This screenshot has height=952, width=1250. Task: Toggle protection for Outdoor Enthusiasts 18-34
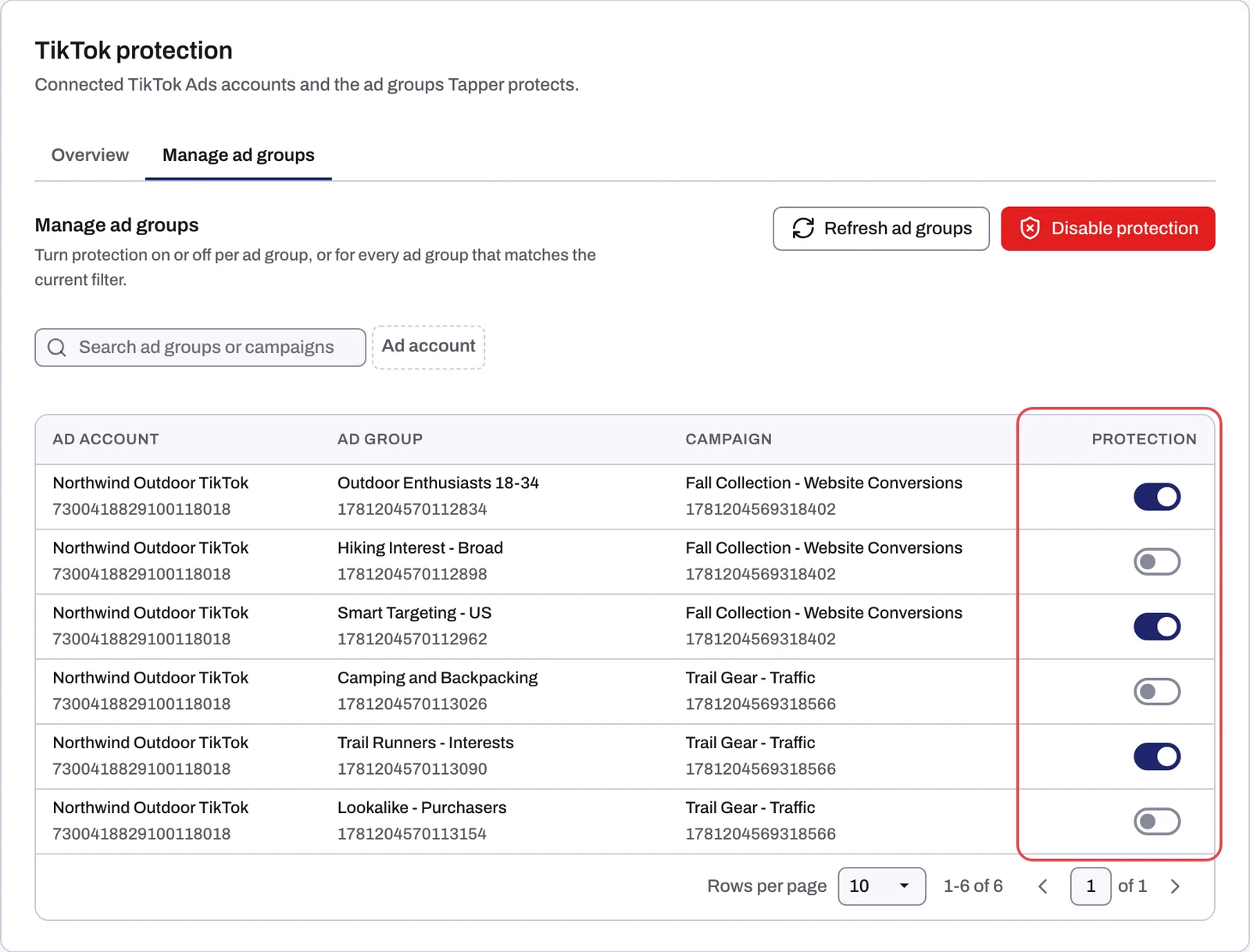tap(1156, 497)
